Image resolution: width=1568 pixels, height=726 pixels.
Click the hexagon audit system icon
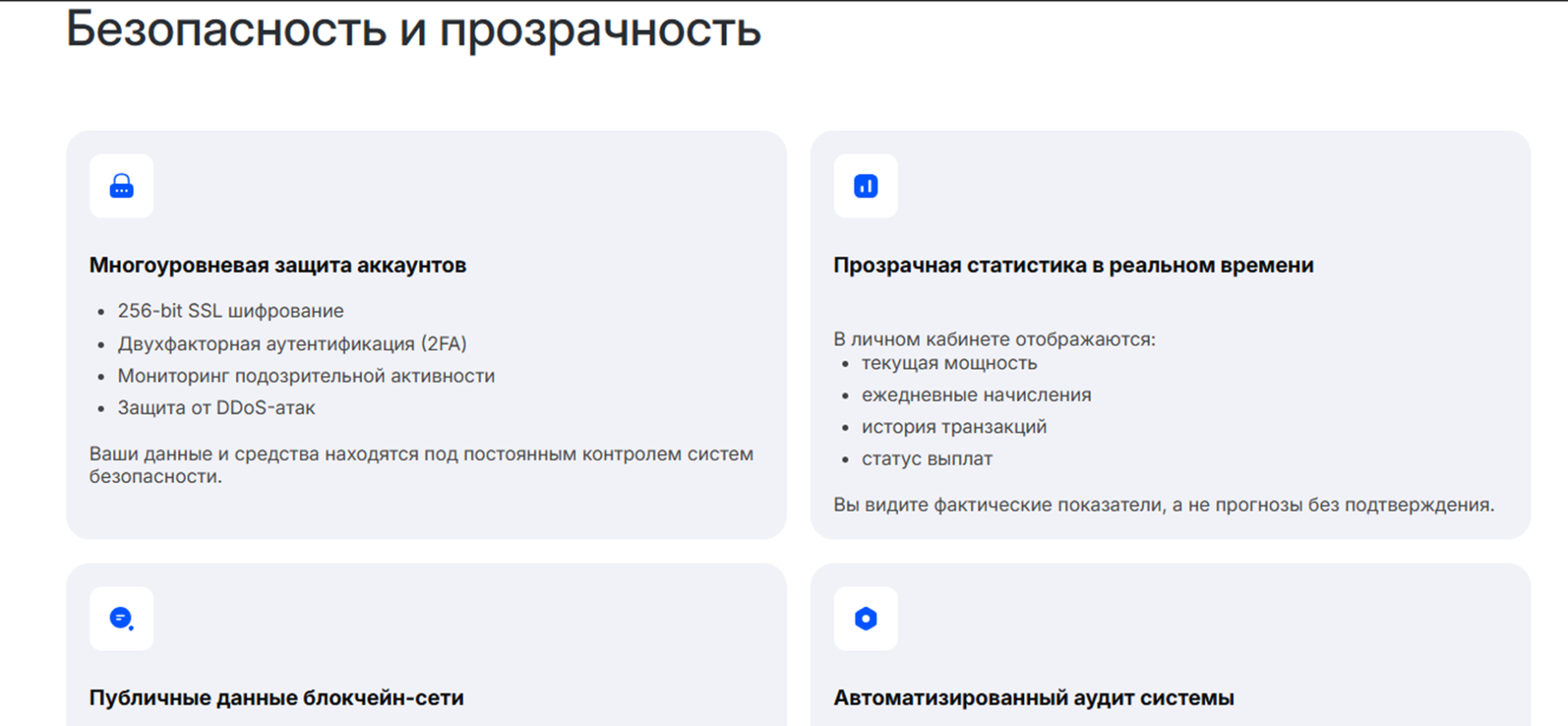click(x=865, y=619)
